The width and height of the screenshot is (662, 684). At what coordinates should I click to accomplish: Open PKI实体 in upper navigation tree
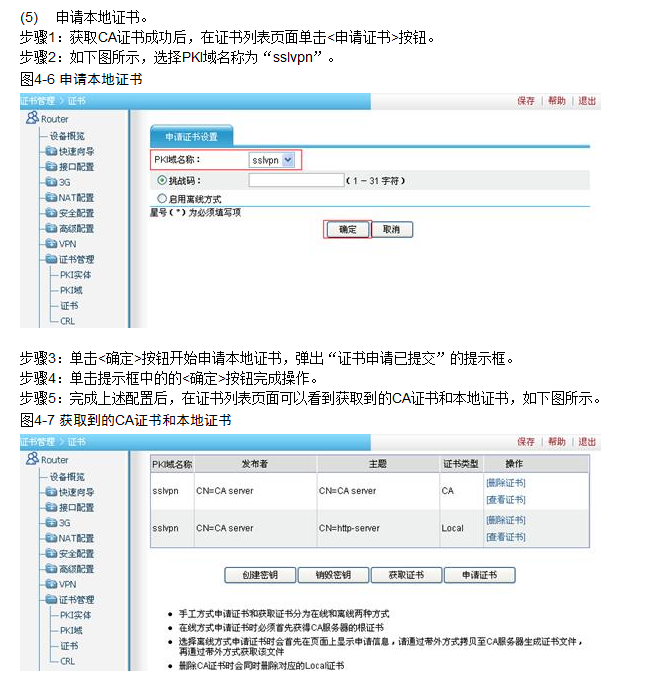point(75,275)
